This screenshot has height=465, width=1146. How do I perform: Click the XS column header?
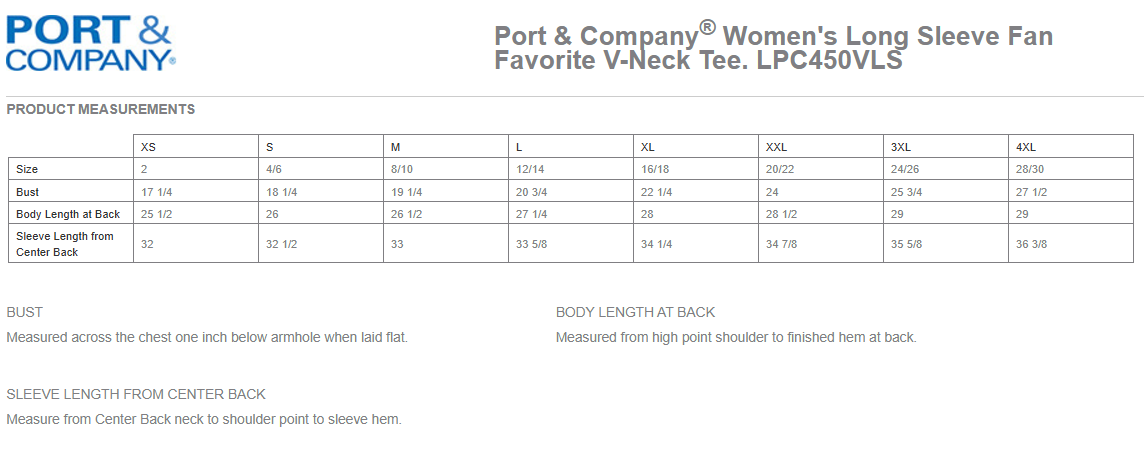tap(149, 147)
